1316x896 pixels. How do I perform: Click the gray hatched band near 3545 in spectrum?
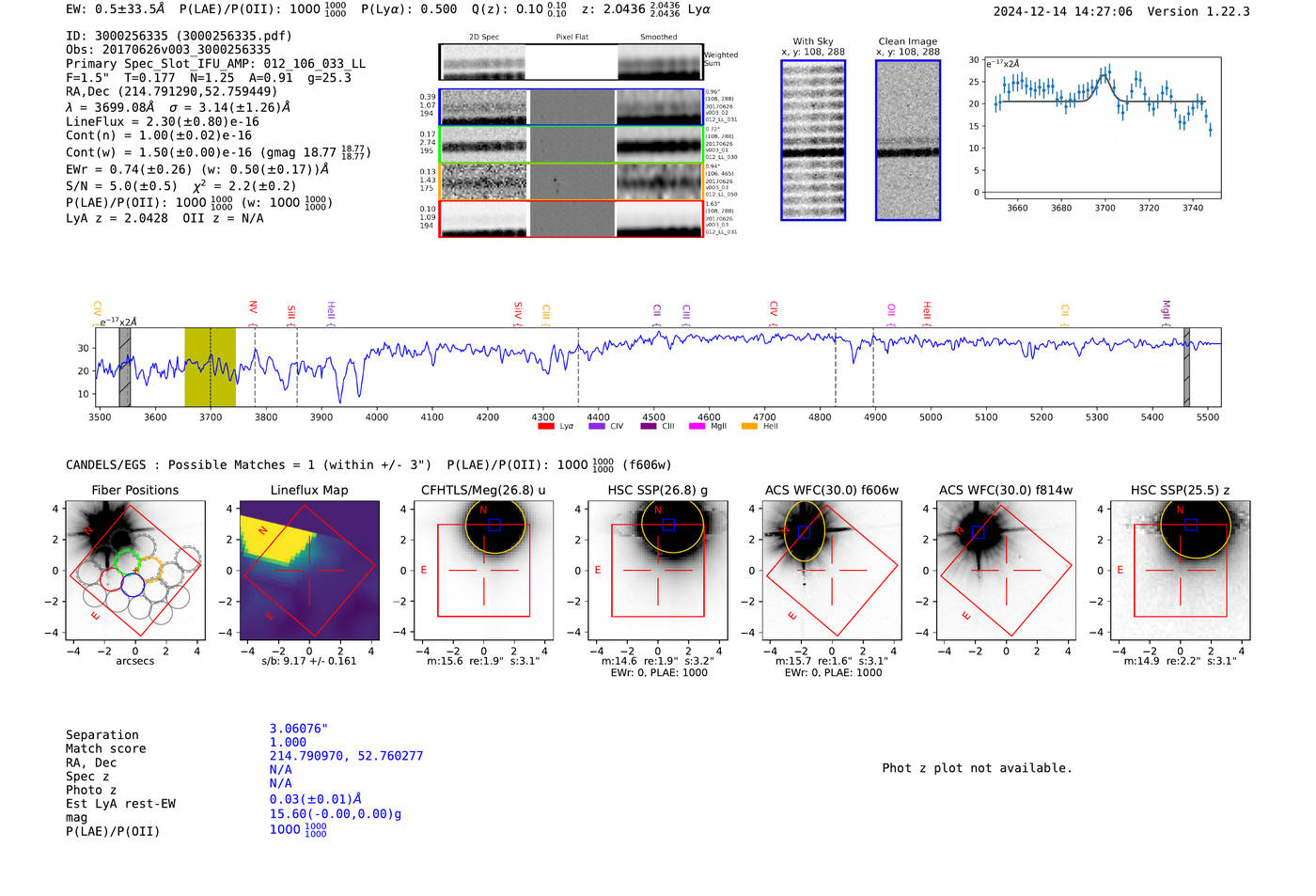(125, 367)
